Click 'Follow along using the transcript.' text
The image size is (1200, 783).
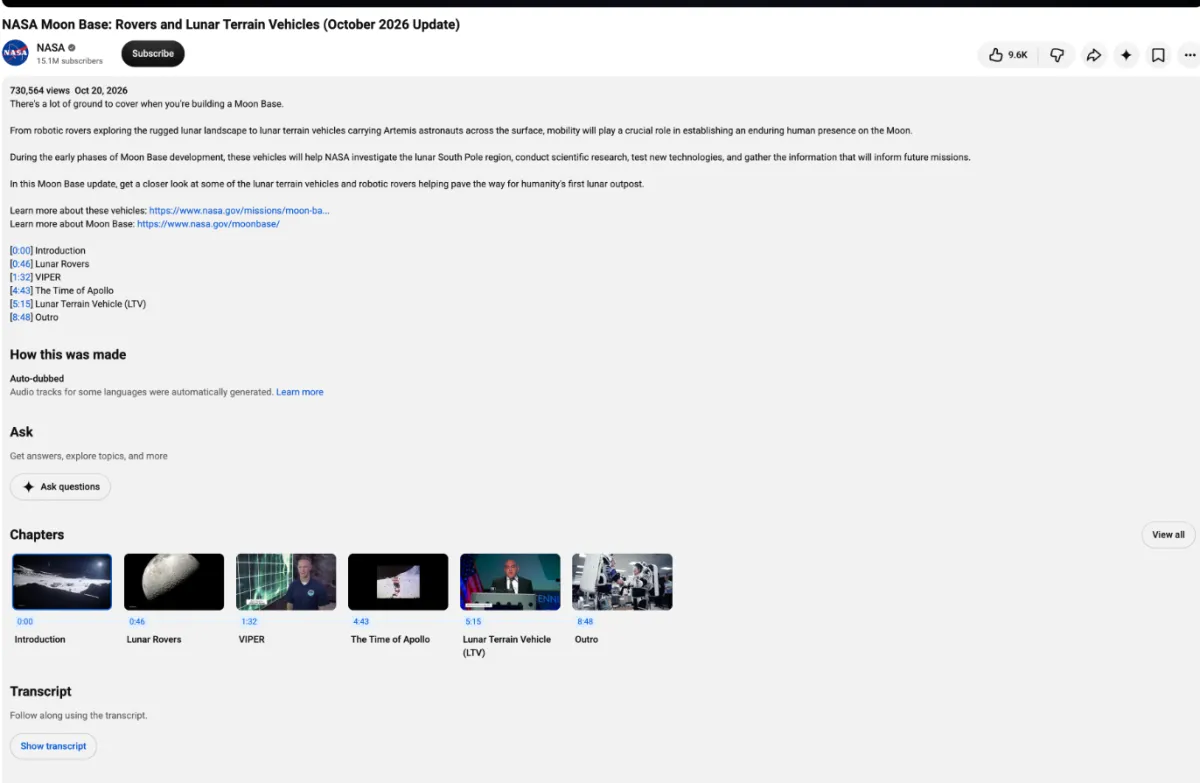79,716
